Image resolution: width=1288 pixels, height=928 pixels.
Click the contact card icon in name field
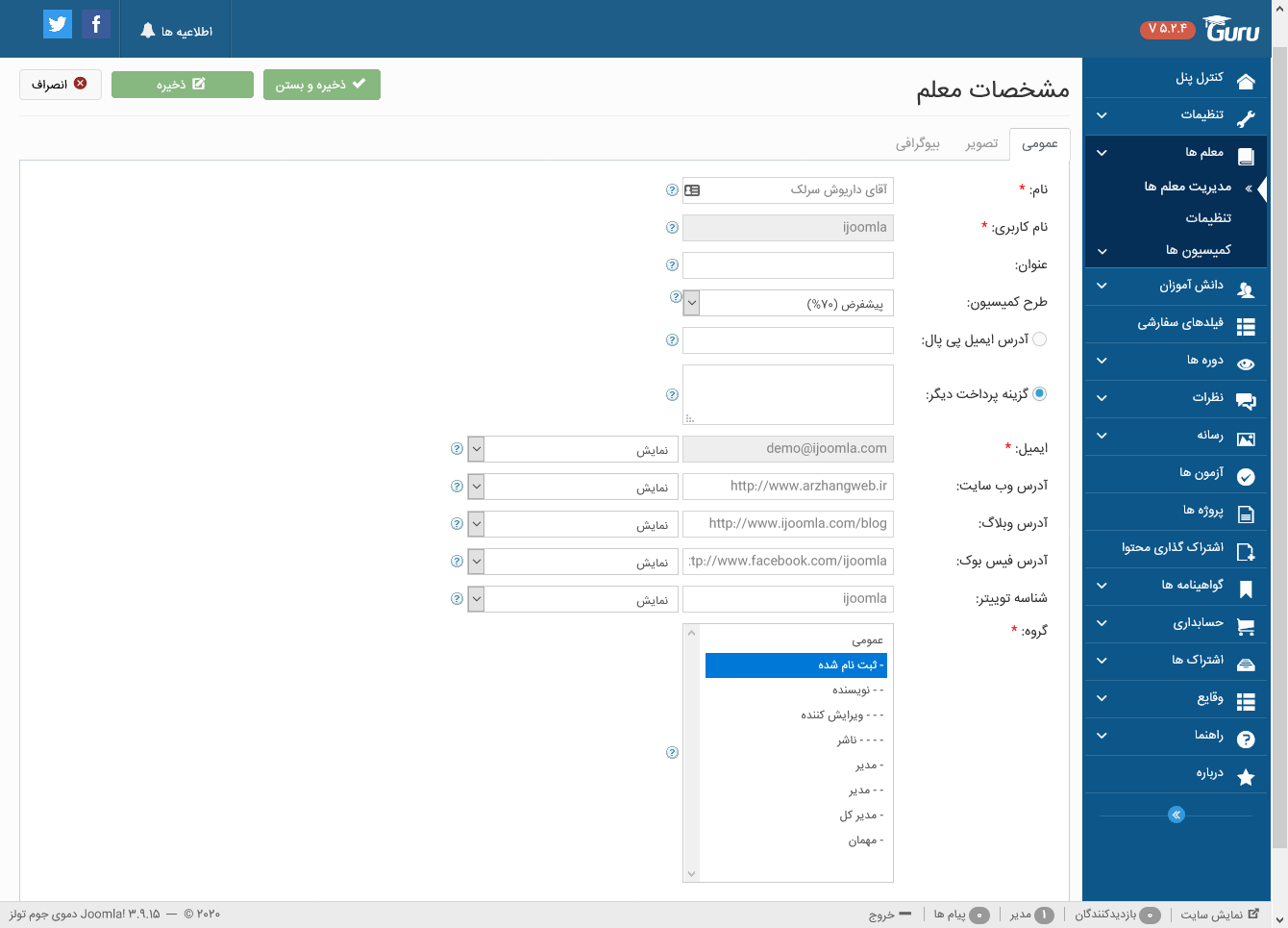point(692,190)
